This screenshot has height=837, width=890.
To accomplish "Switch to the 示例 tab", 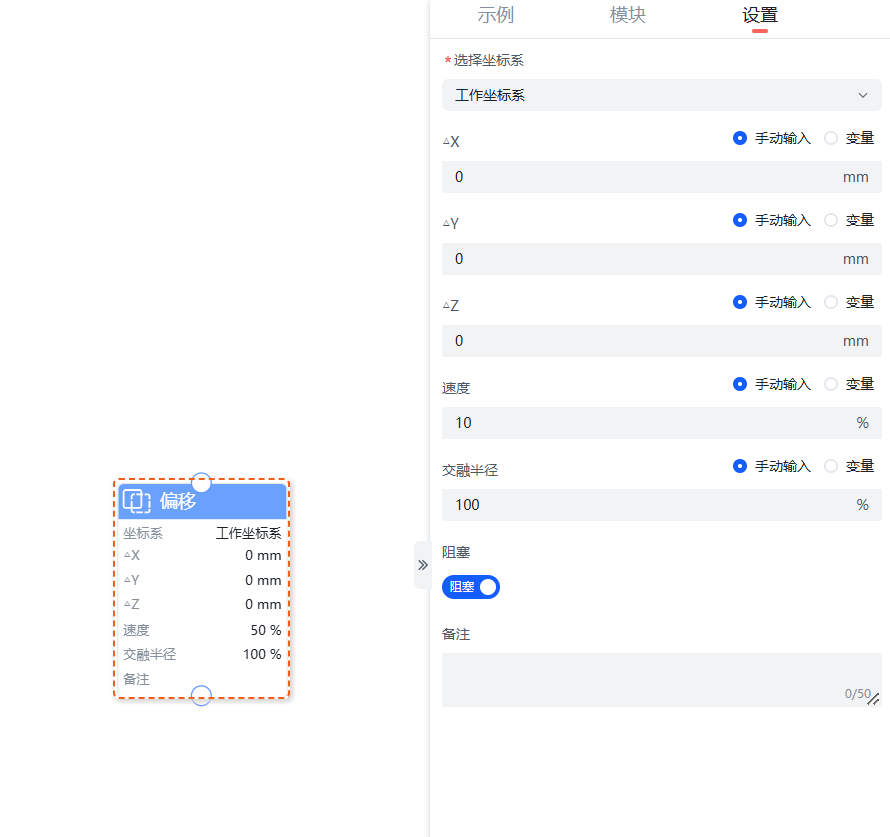I will 496,15.
